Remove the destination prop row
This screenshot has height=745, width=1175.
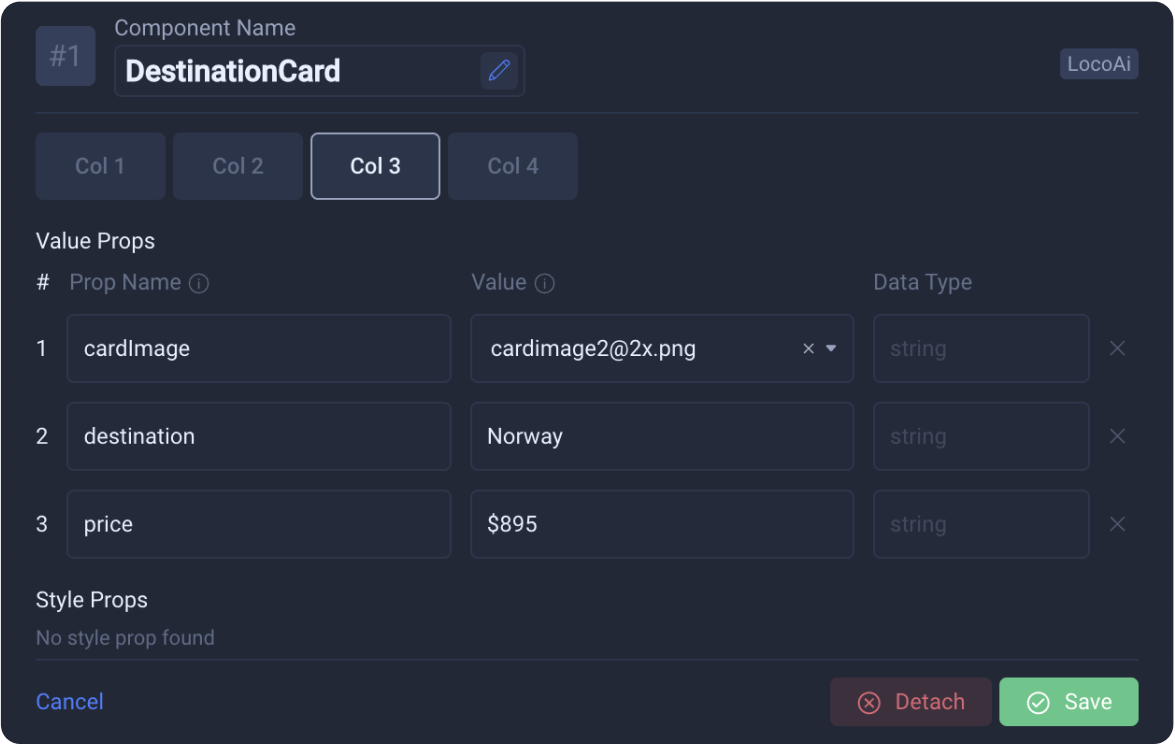coord(1117,436)
